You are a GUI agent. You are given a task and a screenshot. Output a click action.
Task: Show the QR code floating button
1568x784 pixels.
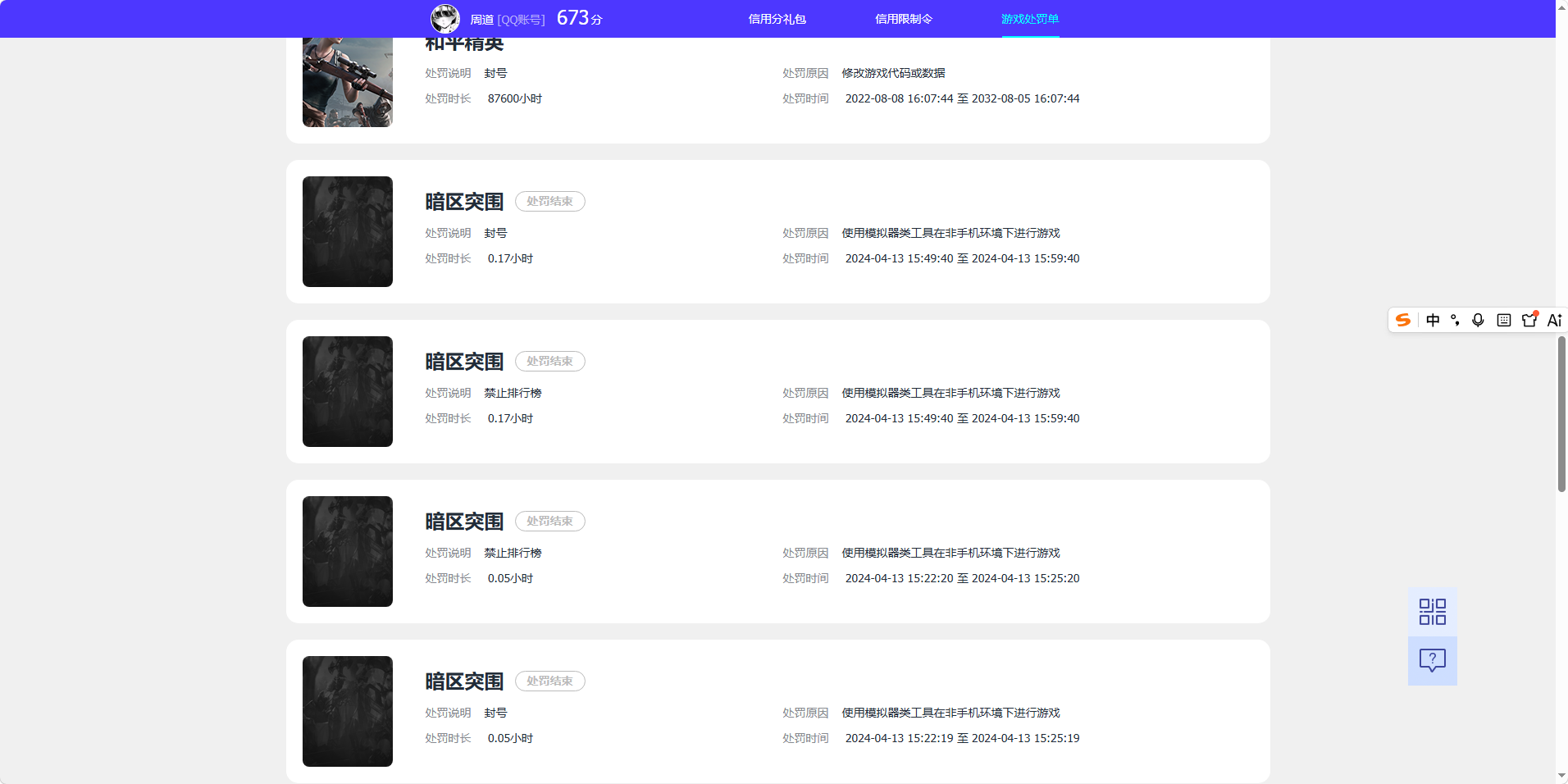pos(1433,612)
